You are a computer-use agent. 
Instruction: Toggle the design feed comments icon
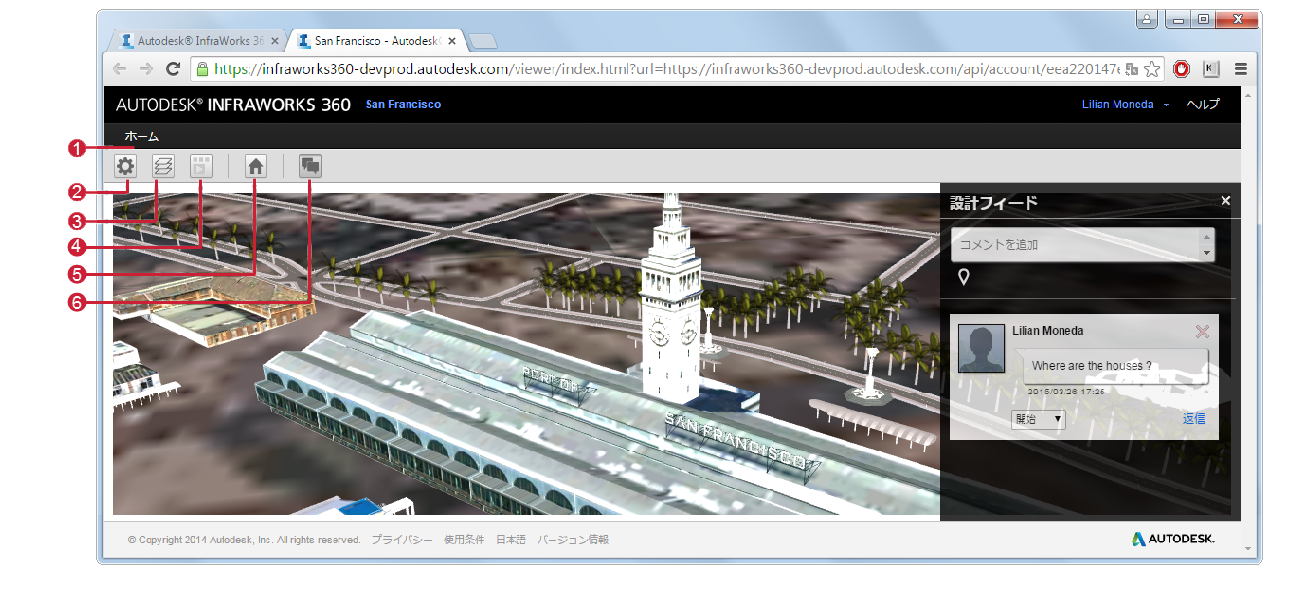coord(311,166)
